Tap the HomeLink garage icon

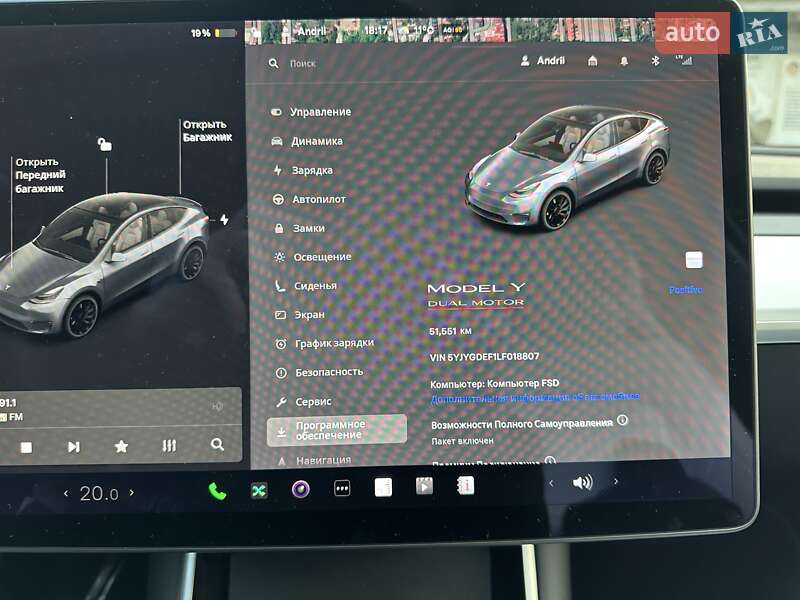(592, 61)
